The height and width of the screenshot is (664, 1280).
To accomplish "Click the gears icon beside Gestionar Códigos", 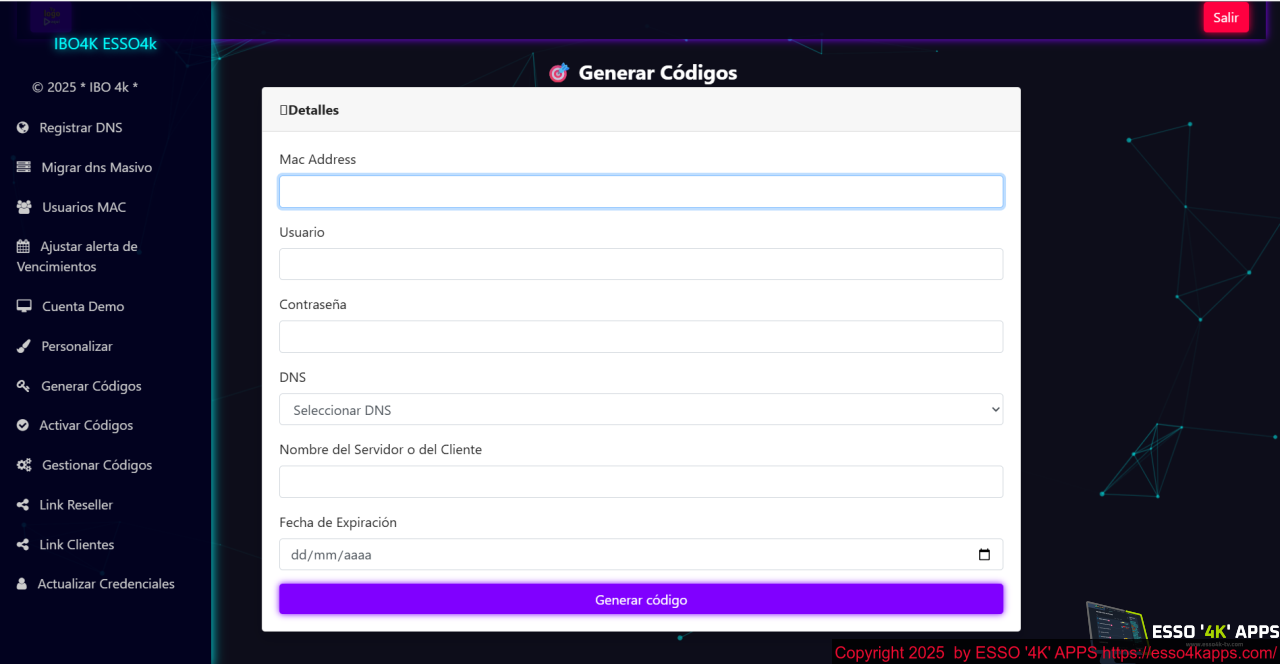I will click(24, 466).
